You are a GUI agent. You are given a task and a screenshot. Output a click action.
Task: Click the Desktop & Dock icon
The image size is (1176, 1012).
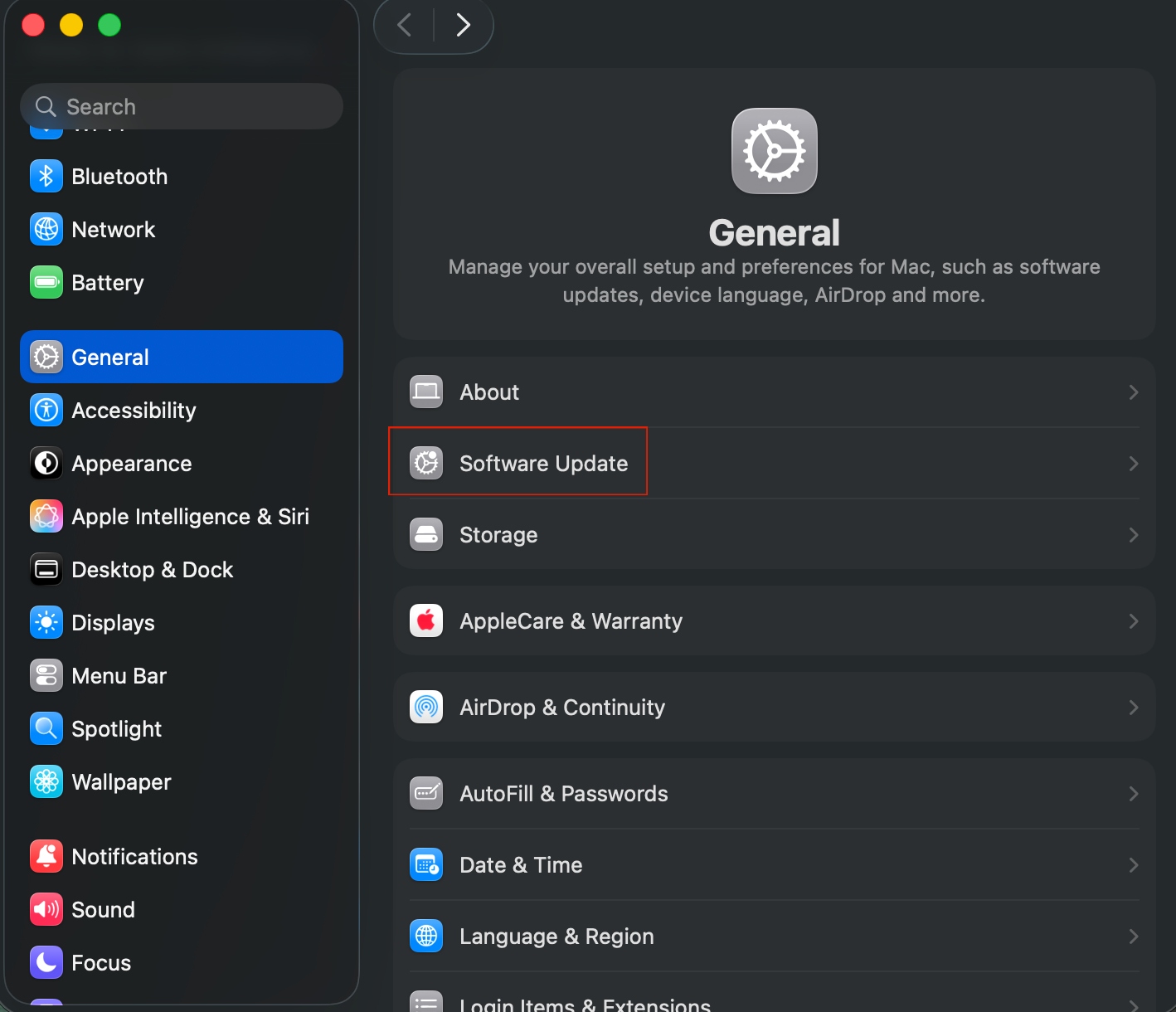[x=46, y=569]
